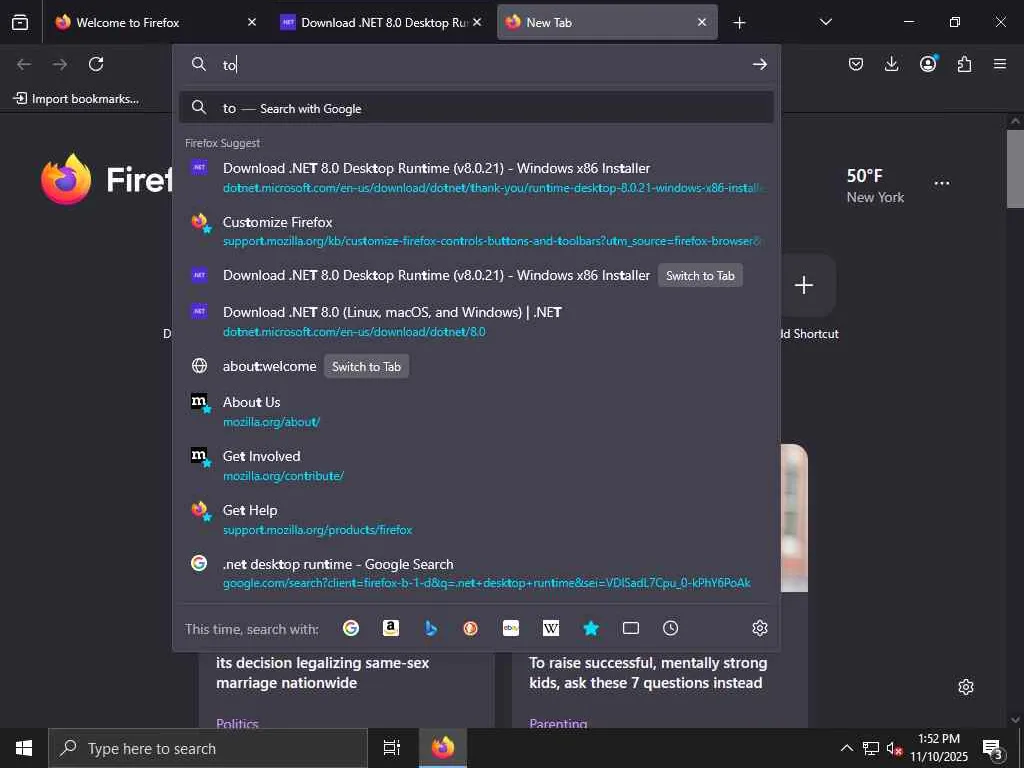Open weather widget three-dot menu
The image size is (1024, 768).
[x=942, y=184]
